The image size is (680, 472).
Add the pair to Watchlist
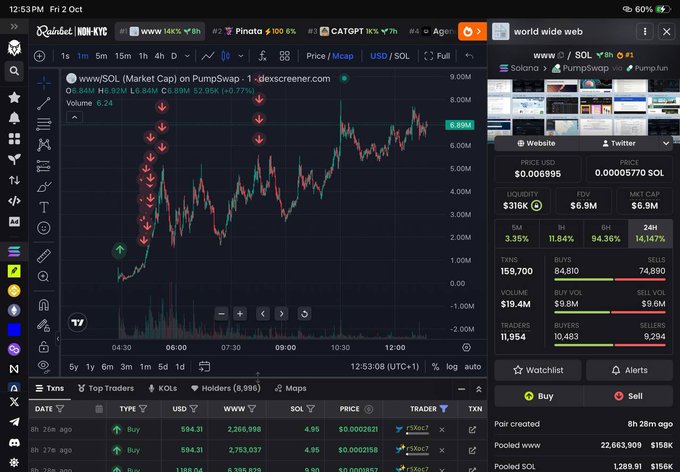click(x=538, y=370)
